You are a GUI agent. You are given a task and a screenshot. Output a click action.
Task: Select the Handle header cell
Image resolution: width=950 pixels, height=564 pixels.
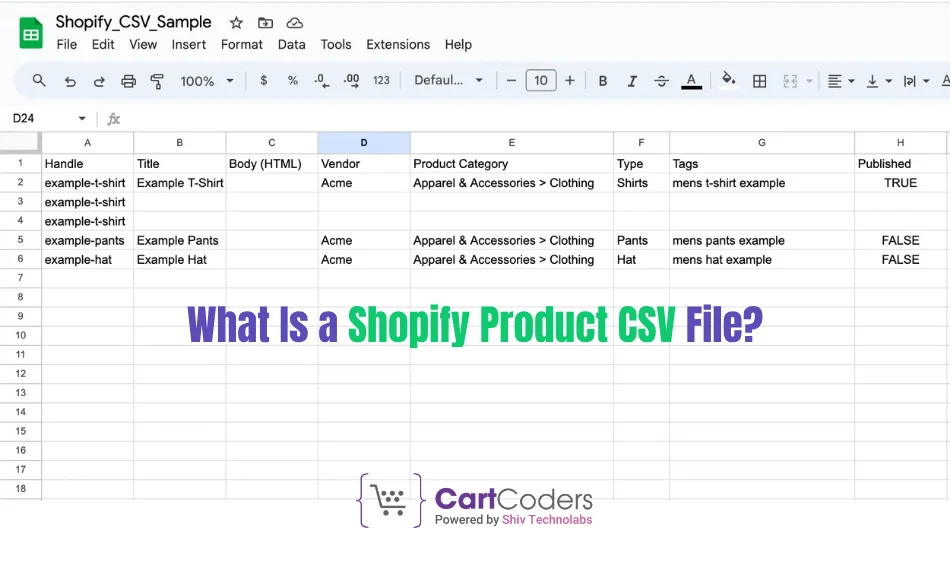click(x=87, y=164)
